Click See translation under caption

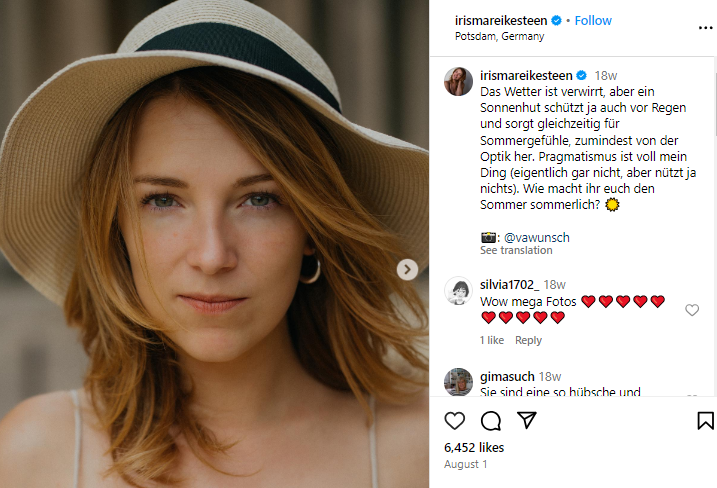[x=516, y=250]
